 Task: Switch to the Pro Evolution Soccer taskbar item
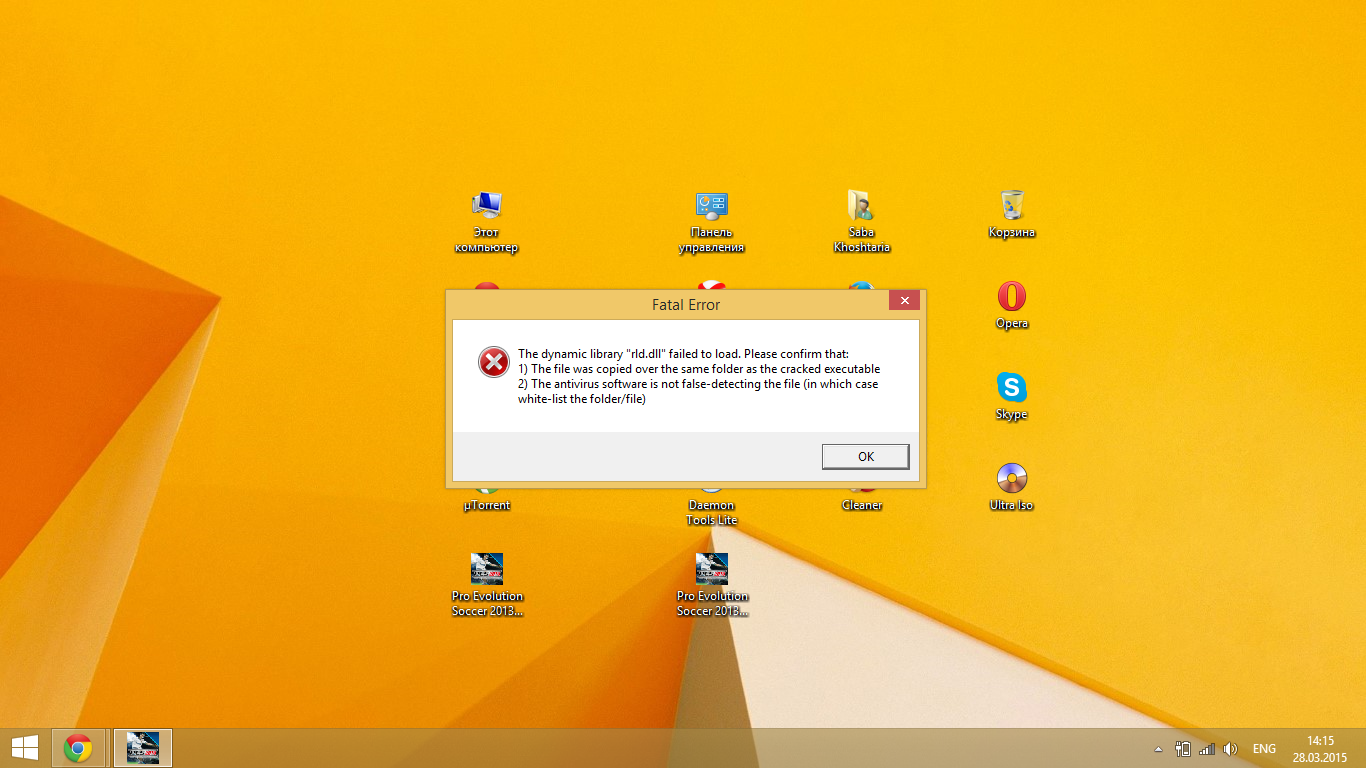[143, 748]
